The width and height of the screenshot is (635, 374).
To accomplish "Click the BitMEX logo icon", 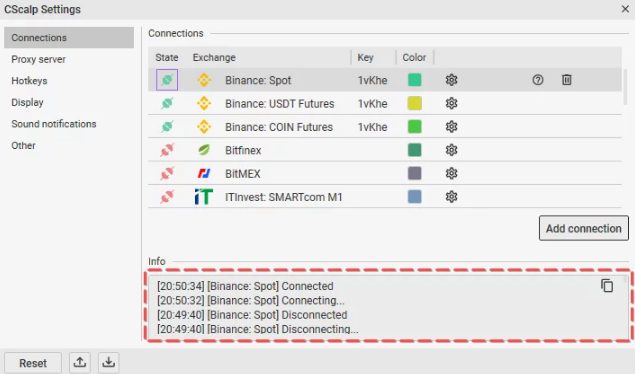I will point(204,174).
